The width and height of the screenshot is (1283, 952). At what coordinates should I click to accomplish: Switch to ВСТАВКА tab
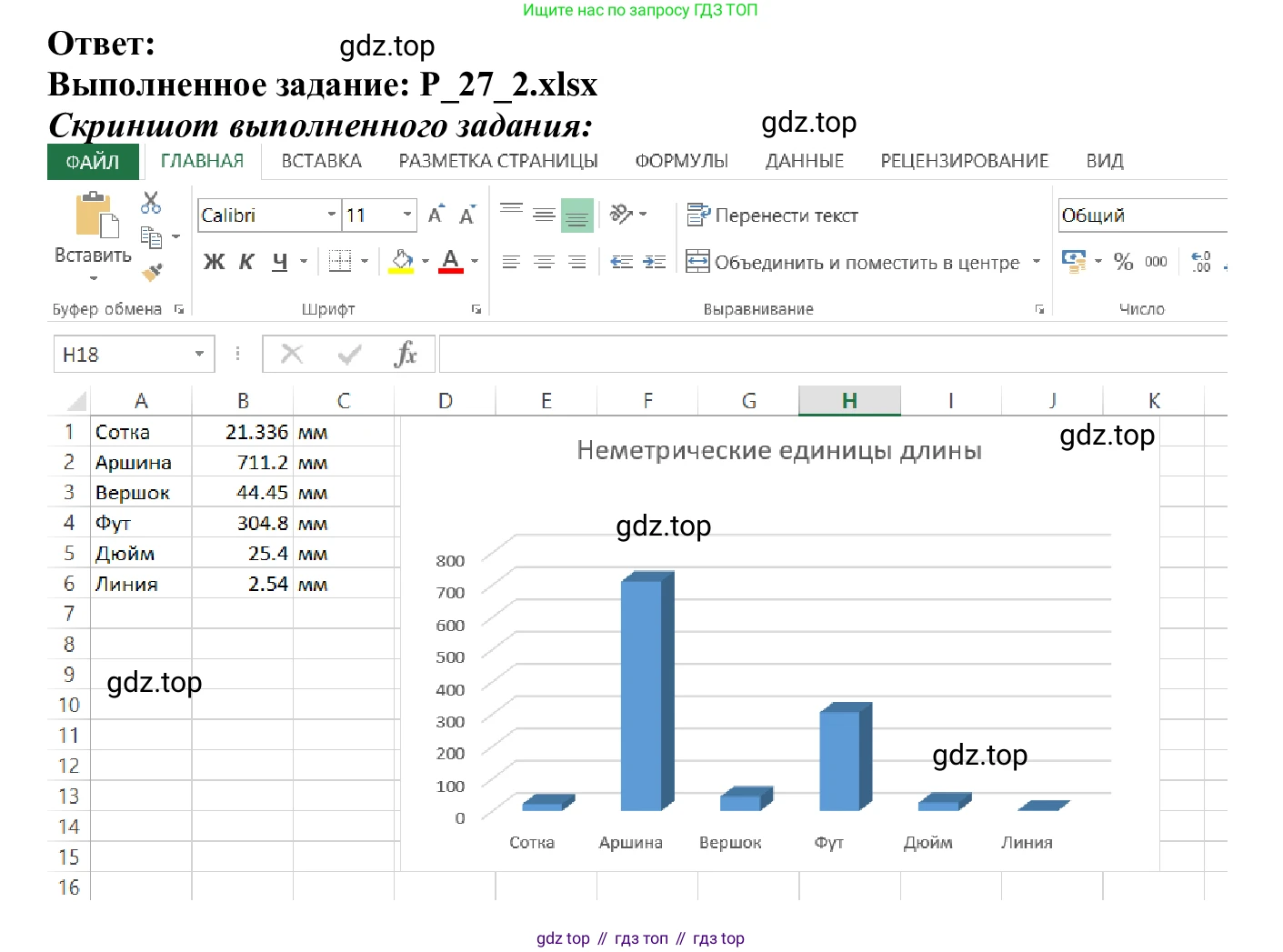pos(321,161)
